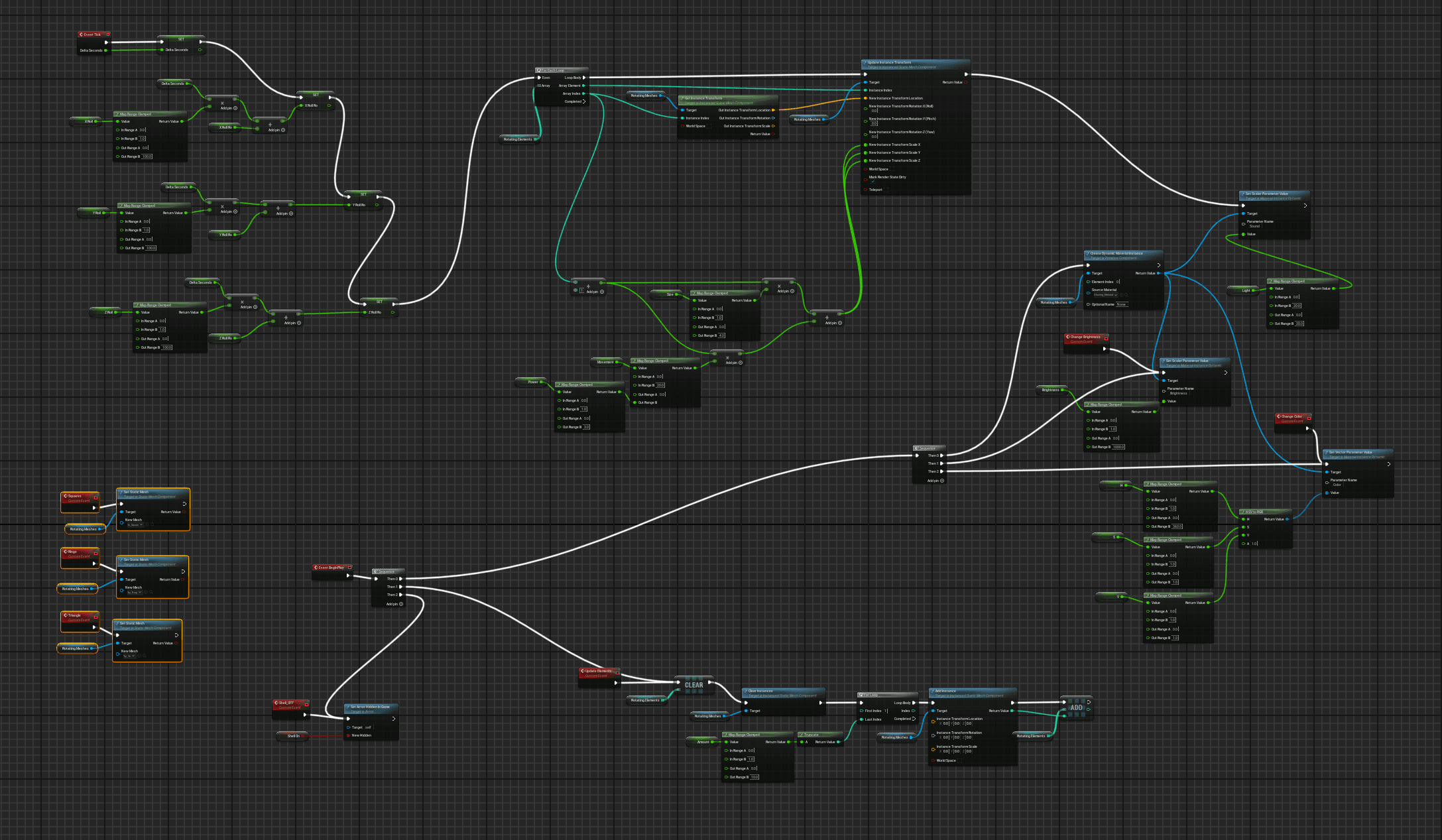Click the Loop Body exec pin on For Each Loop

click(584, 78)
